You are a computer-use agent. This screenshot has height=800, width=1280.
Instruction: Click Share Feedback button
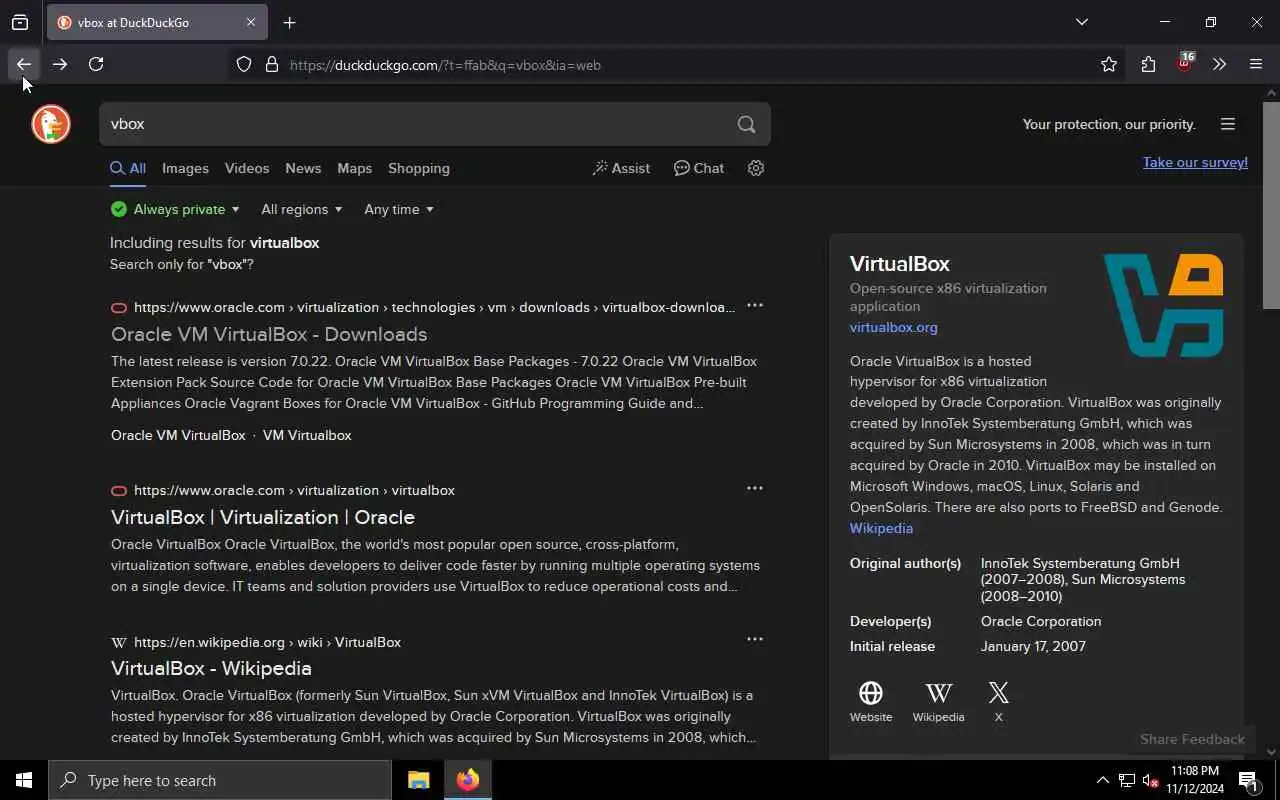[x=1192, y=739]
